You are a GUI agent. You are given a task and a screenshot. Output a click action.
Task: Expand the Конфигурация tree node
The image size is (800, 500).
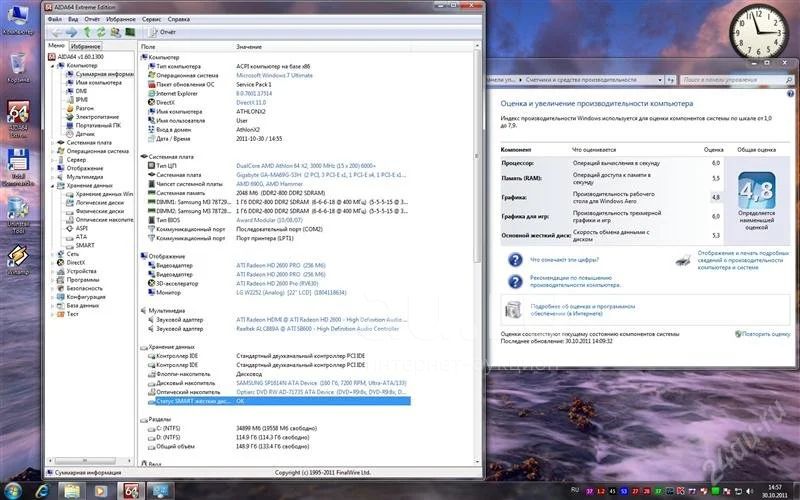tap(52, 297)
